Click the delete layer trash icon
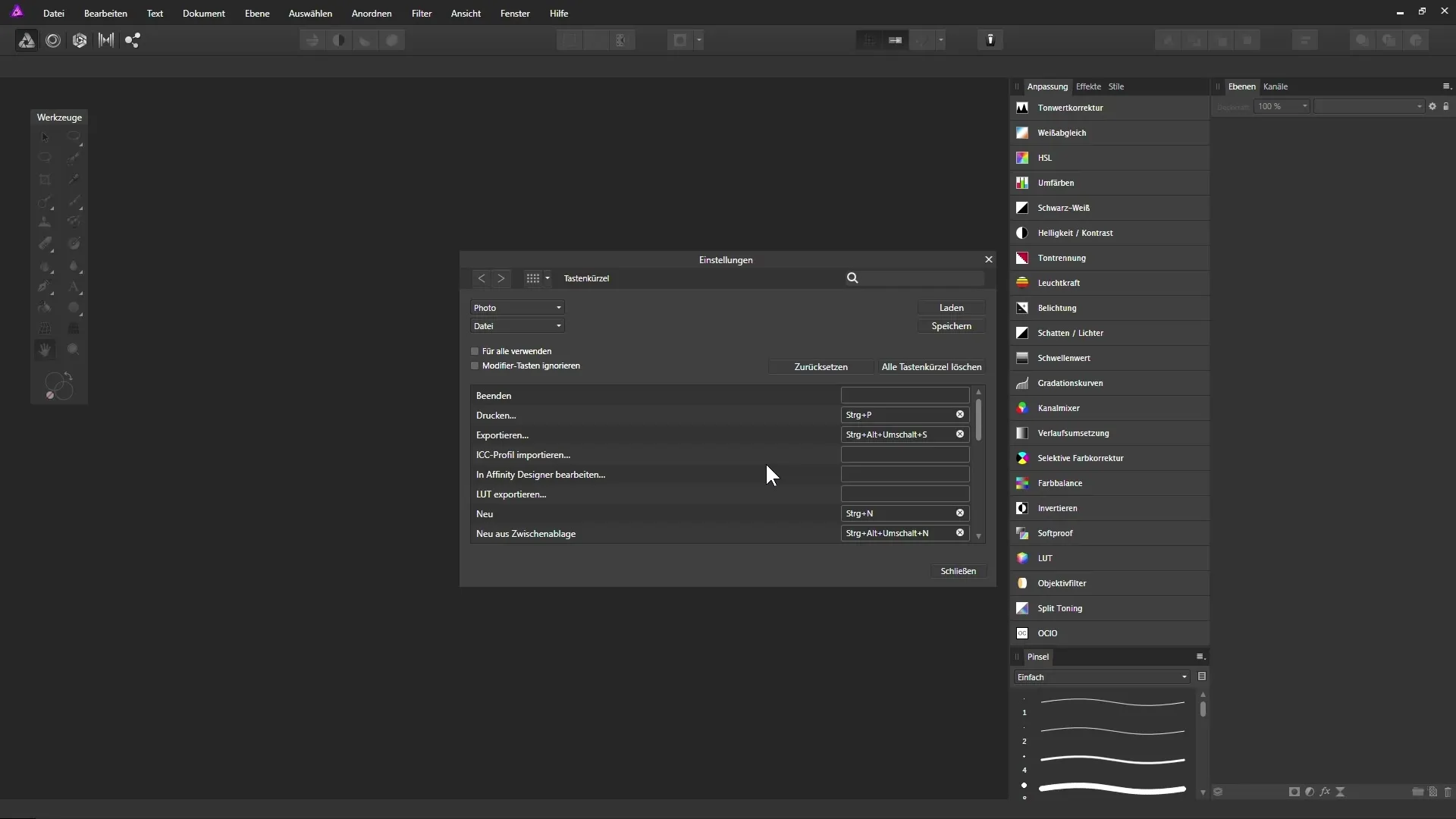This screenshot has height=819, width=1456. tap(1448, 792)
